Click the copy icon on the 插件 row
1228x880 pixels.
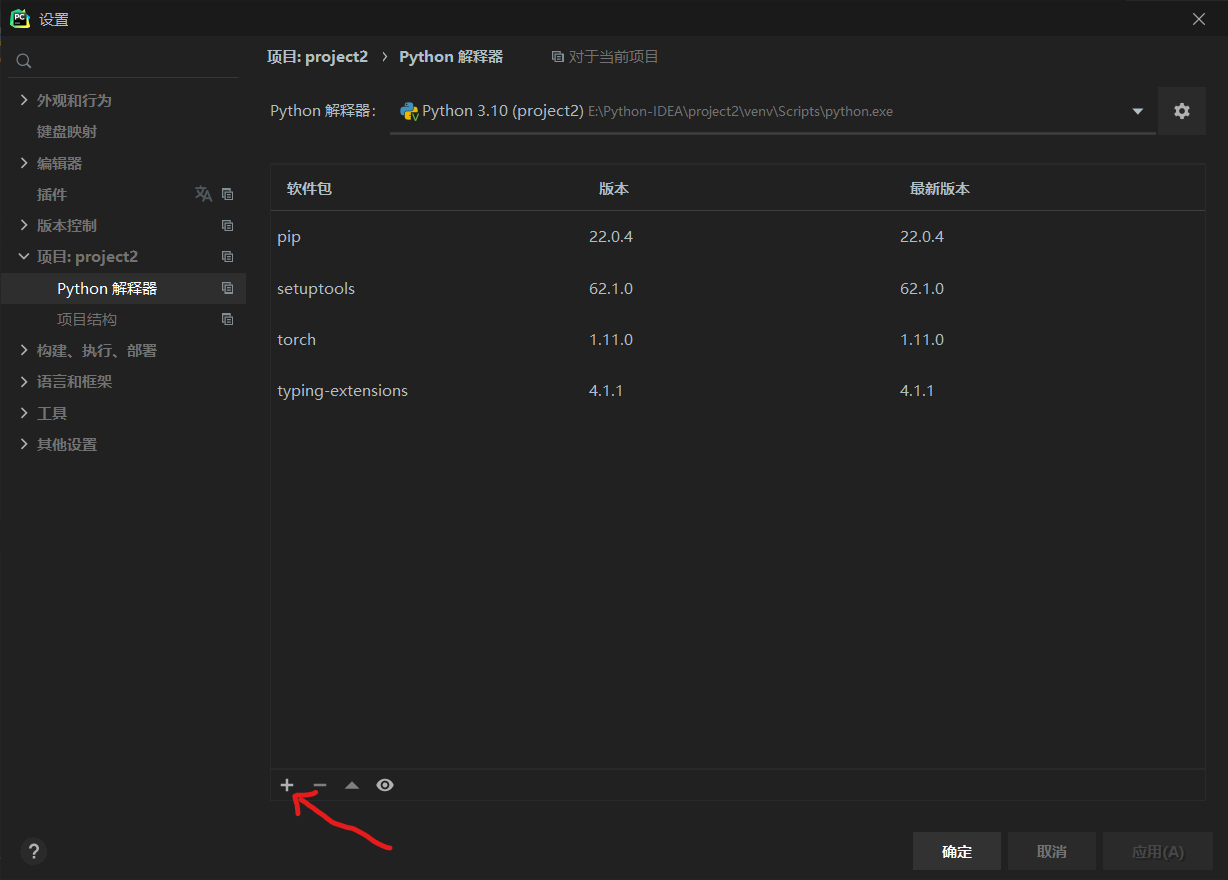click(x=227, y=194)
